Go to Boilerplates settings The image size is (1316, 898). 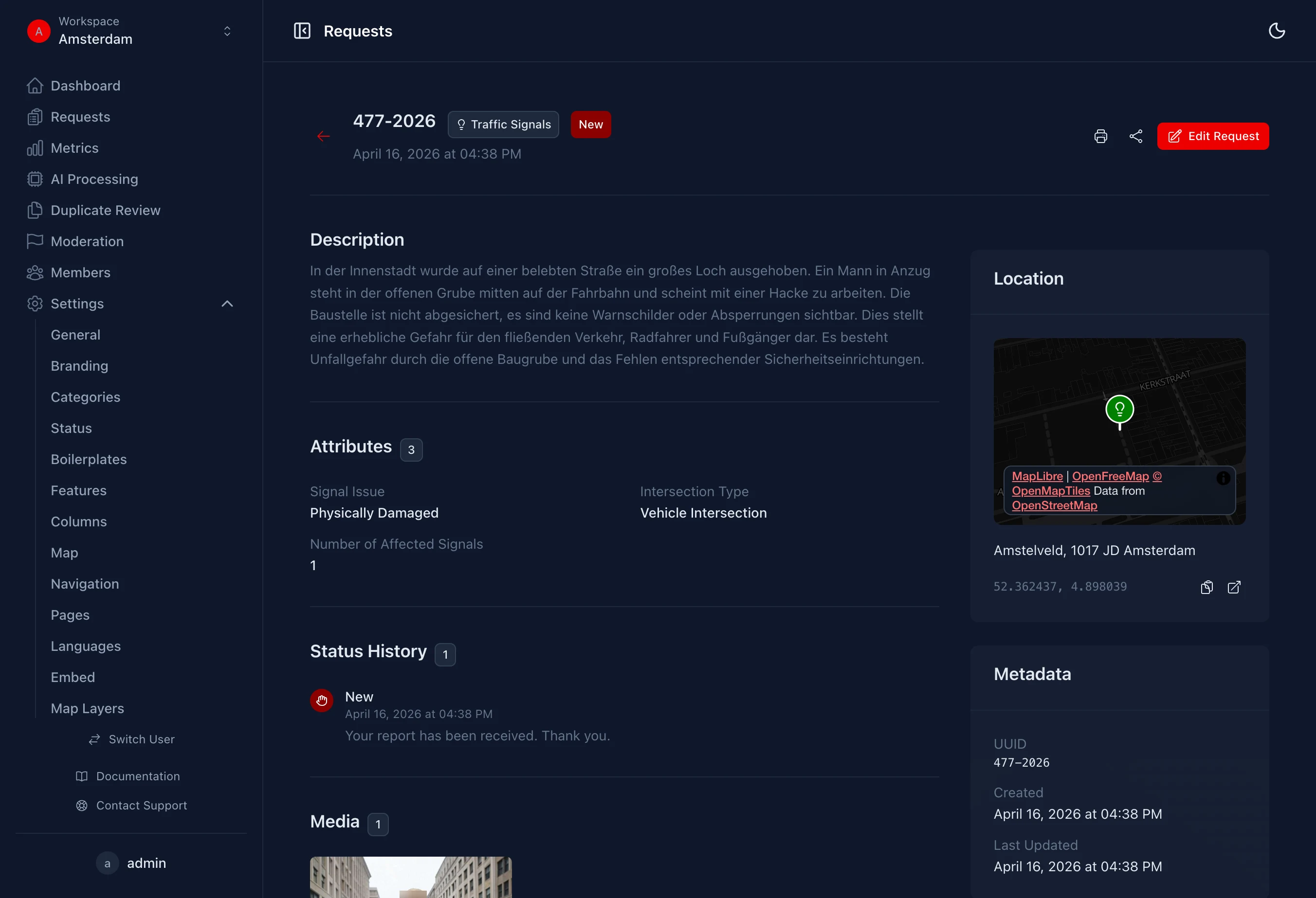click(x=89, y=460)
